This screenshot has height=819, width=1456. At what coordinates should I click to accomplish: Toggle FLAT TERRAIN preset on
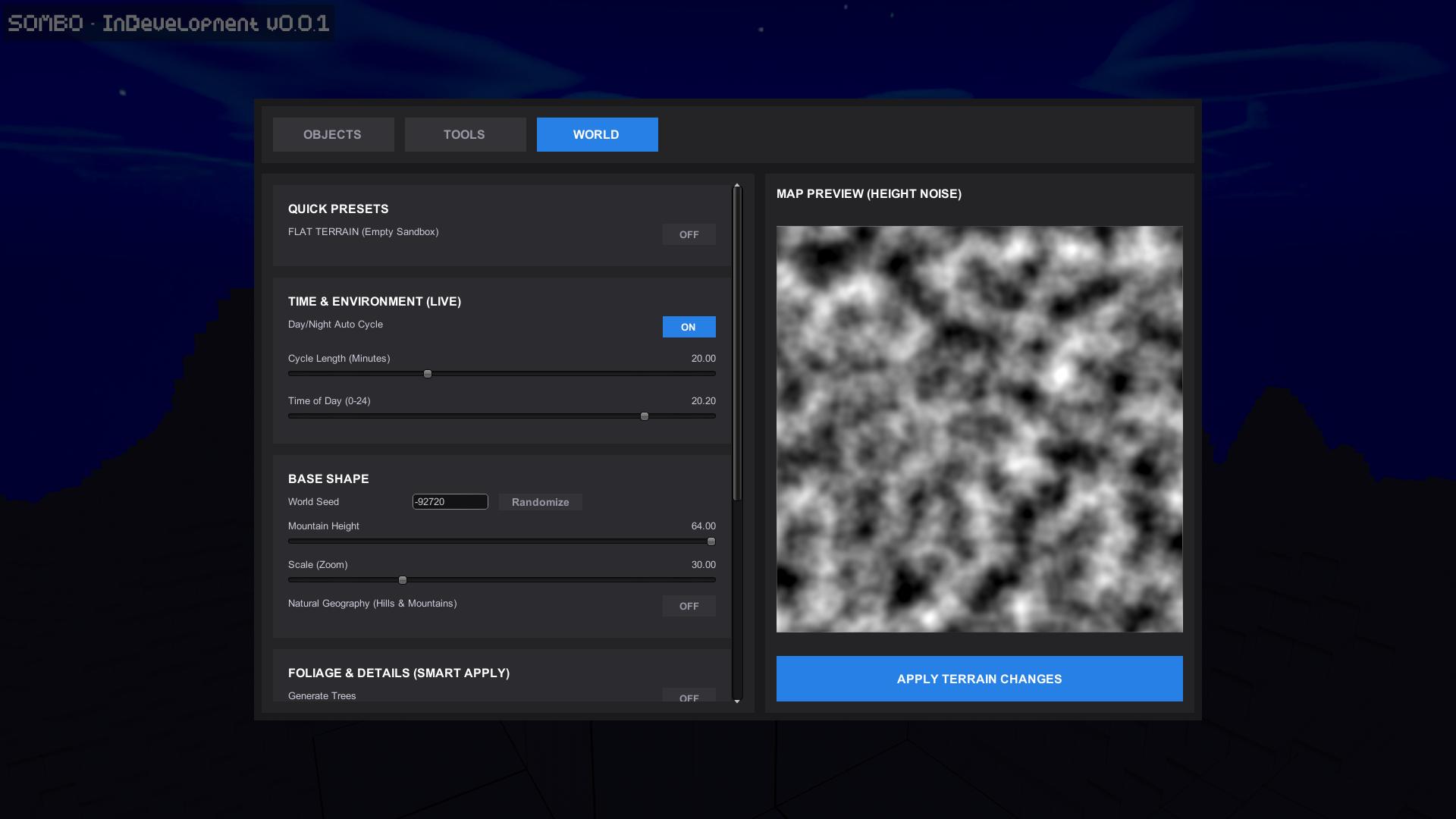pos(689,234)
